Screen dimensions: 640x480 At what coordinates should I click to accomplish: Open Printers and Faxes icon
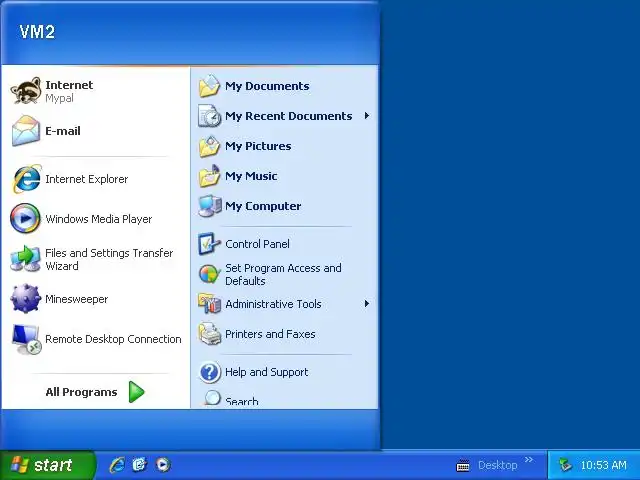coord(209,334)
